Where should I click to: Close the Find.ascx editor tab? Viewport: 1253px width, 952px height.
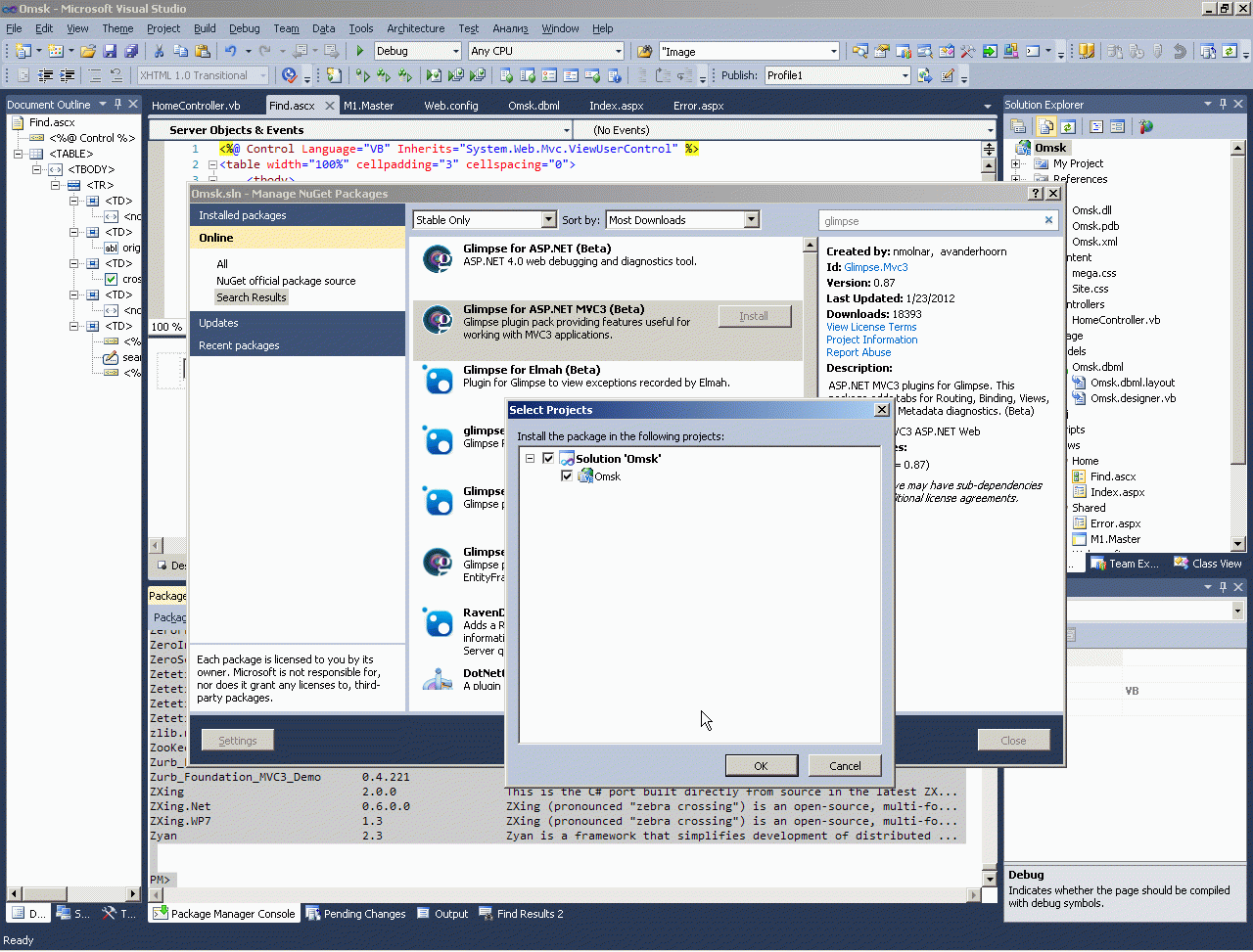(x=330, y=106)
